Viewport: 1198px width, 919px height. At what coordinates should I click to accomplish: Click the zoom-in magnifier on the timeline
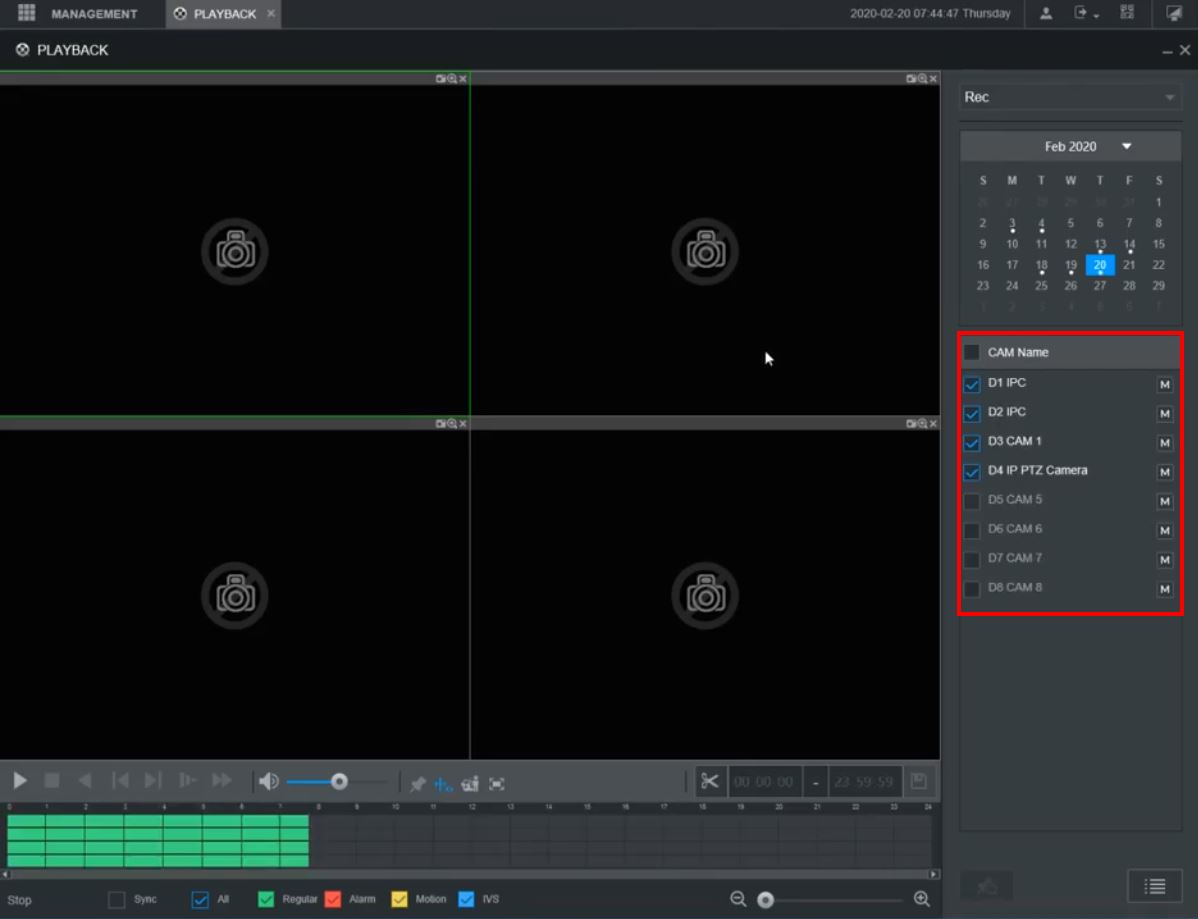click(922, 899)
